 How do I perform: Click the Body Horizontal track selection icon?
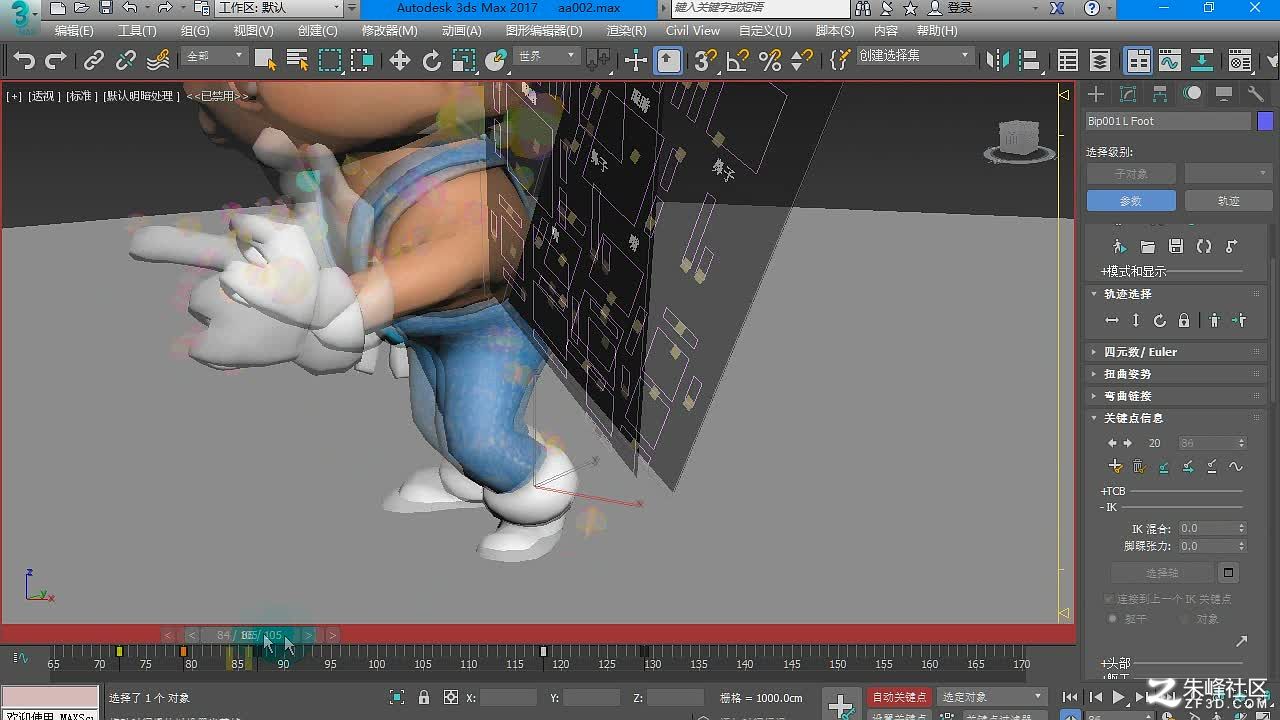coord(1112,321)
